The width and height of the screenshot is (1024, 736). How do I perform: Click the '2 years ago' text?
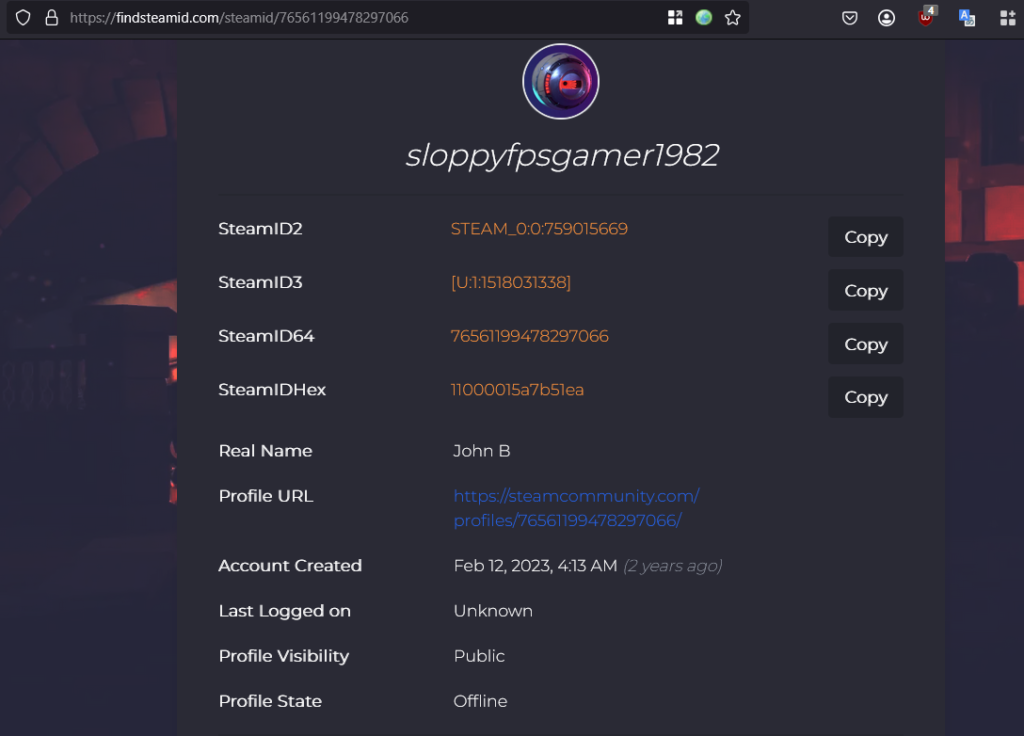(673, 566)
